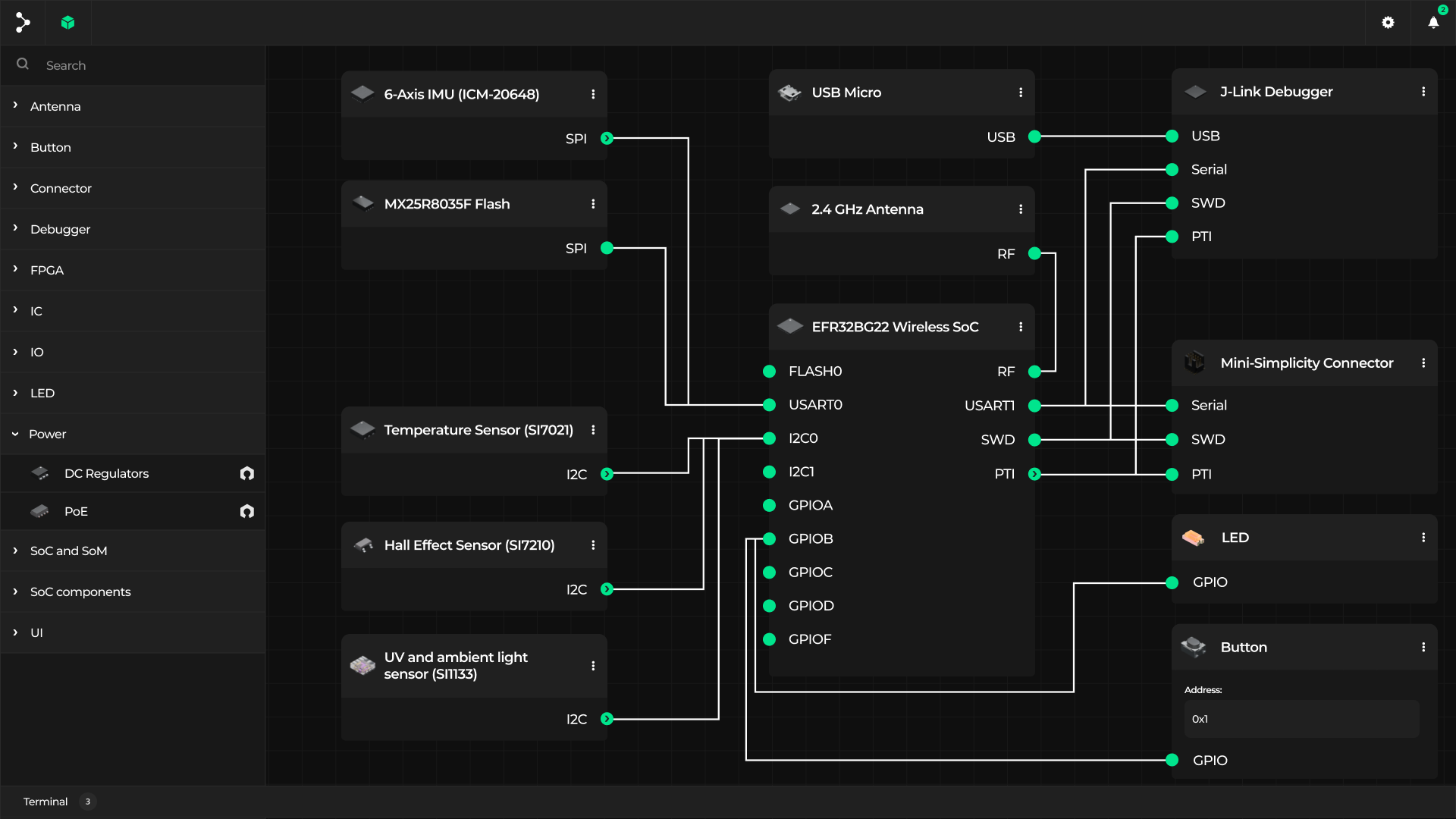The width and height of the screenshot is (1456, 819).
Task: Click the J-Link Debugger SWD port
Action: tap(1172, 202)
